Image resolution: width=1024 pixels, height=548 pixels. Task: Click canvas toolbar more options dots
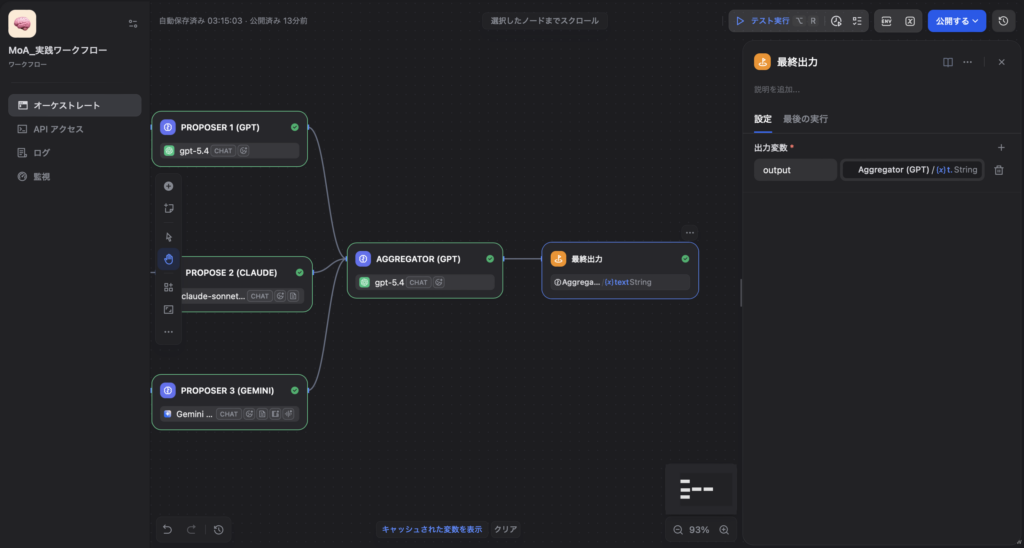(168, 332)
